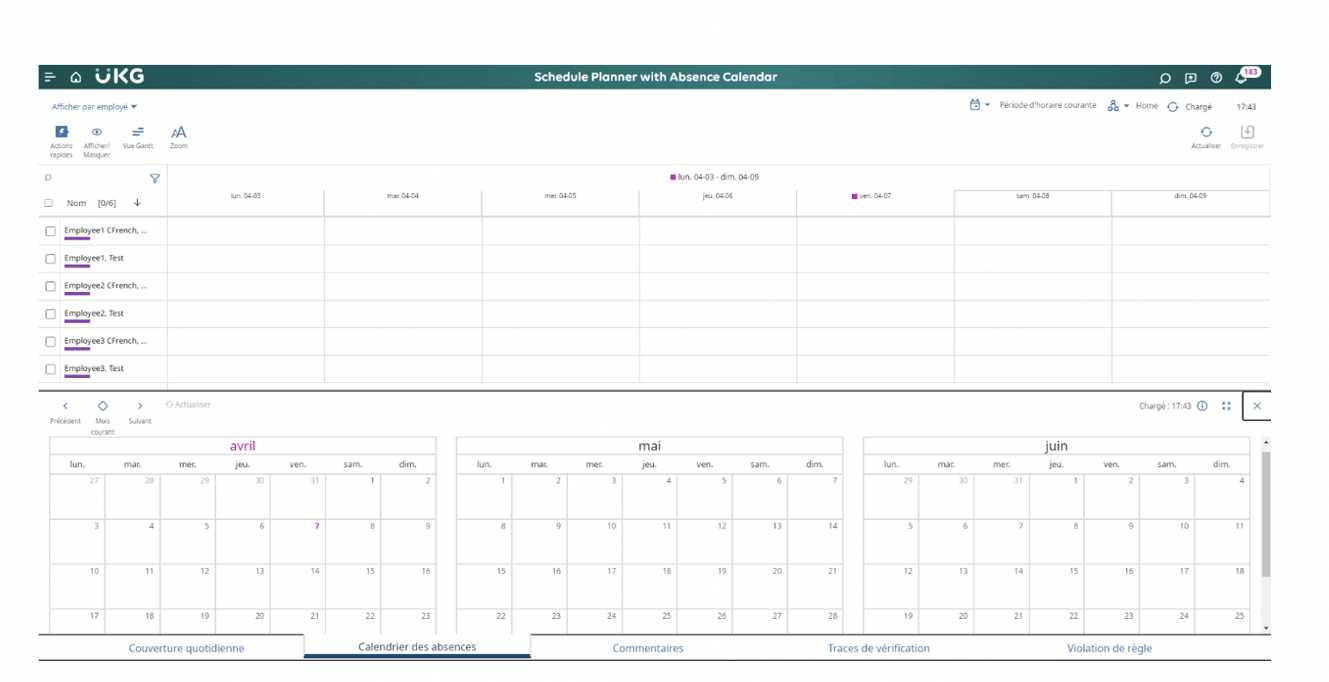Open the Actions rapides quick actions icon
1329x682 pixels.
pyautogui.click(x=61, y=133)
